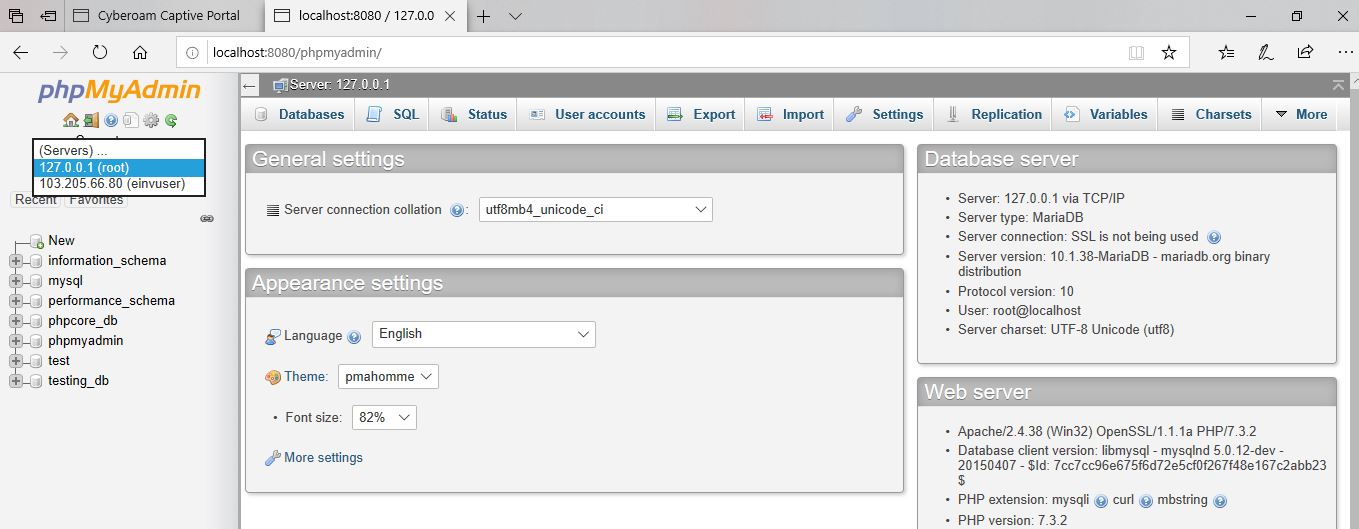Click the phpMyAdmin Home icon
1359x529 pixels.
[x=71, y=120]
